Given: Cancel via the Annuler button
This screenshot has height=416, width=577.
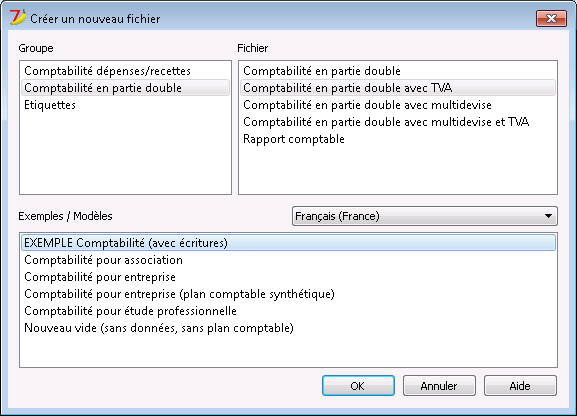Looking at the screenshot, I should pos(439,386).
